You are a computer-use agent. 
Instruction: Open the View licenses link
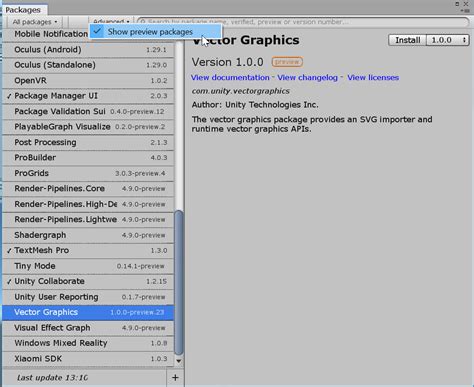[373, 78]
